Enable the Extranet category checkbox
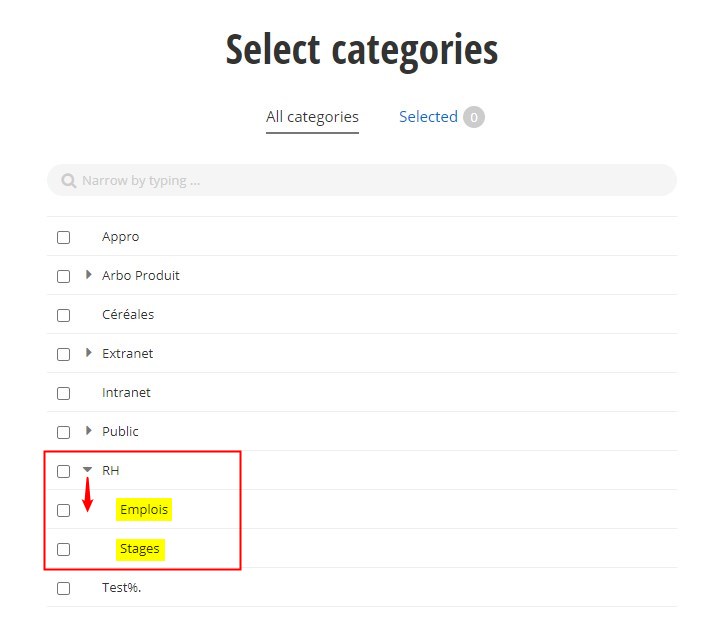Viewport: 718px width, 637px height. (x=63, y=354)
